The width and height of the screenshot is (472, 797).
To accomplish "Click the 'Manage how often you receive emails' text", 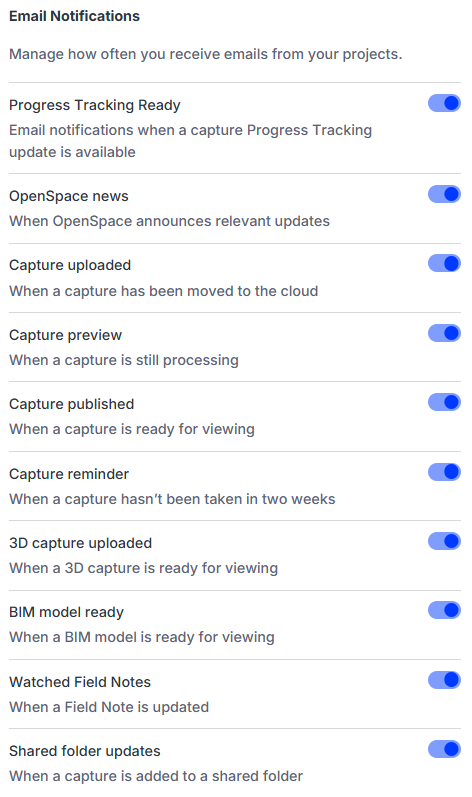I will pos(206,54).
